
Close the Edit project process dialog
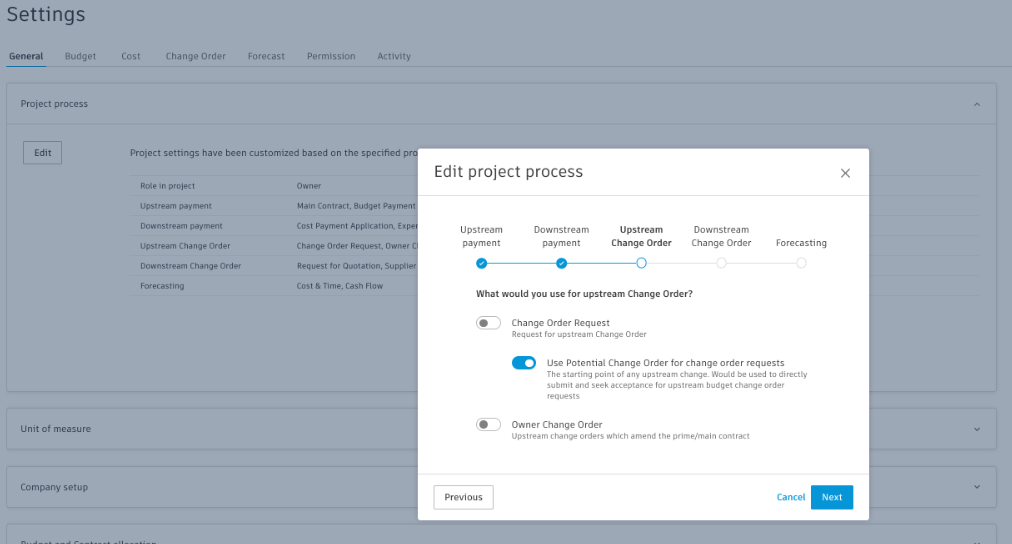[845, 173]
